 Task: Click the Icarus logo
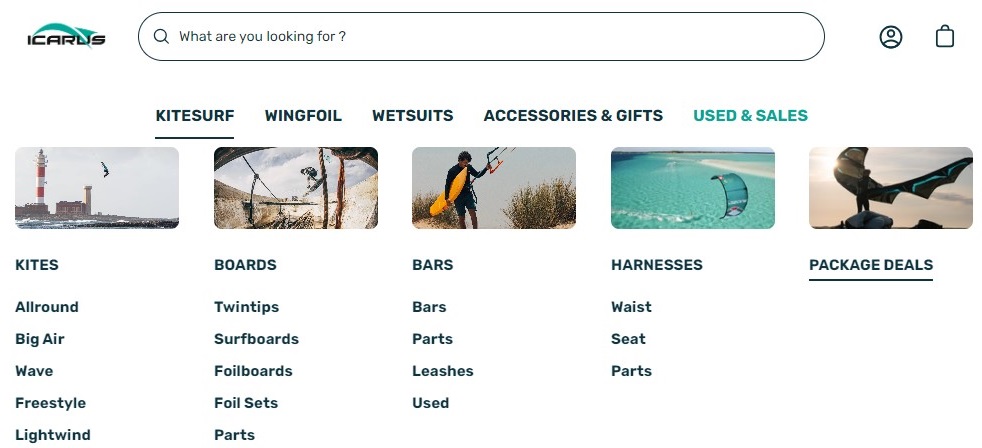[66, 37]
